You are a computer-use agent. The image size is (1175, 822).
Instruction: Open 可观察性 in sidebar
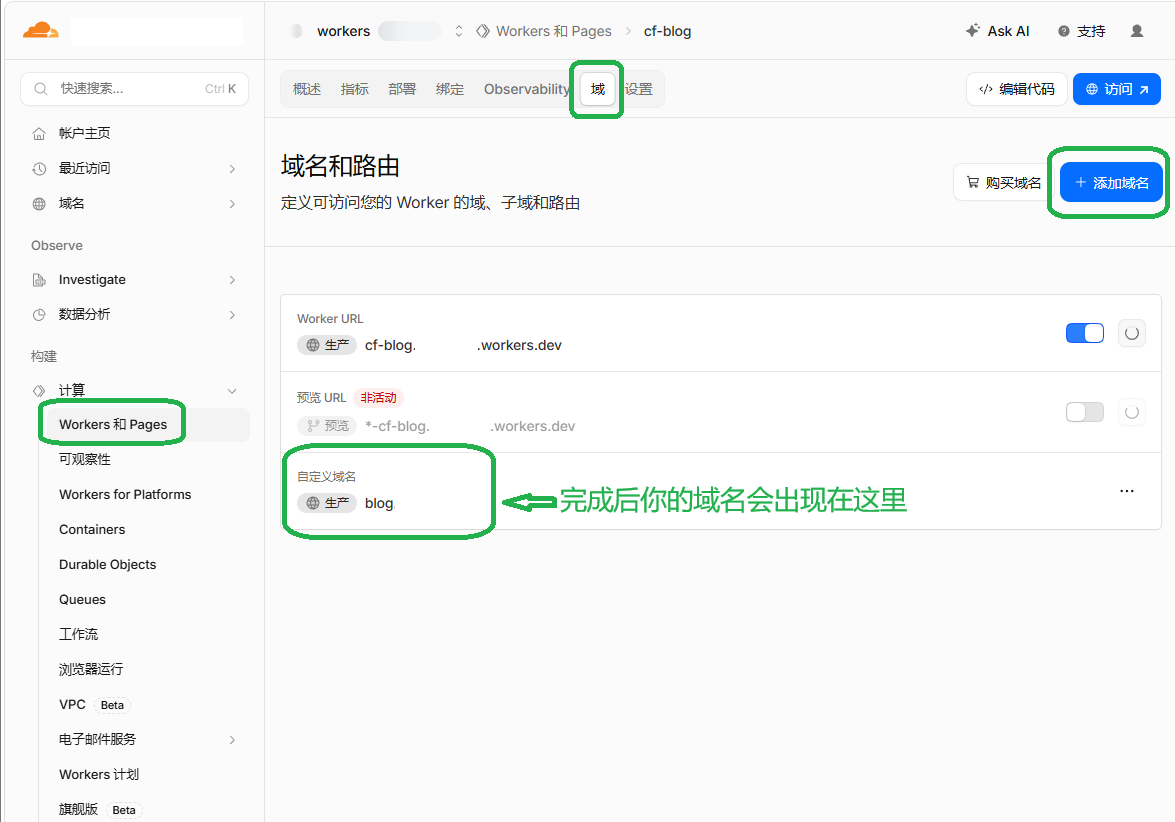(x=85, y=459)
